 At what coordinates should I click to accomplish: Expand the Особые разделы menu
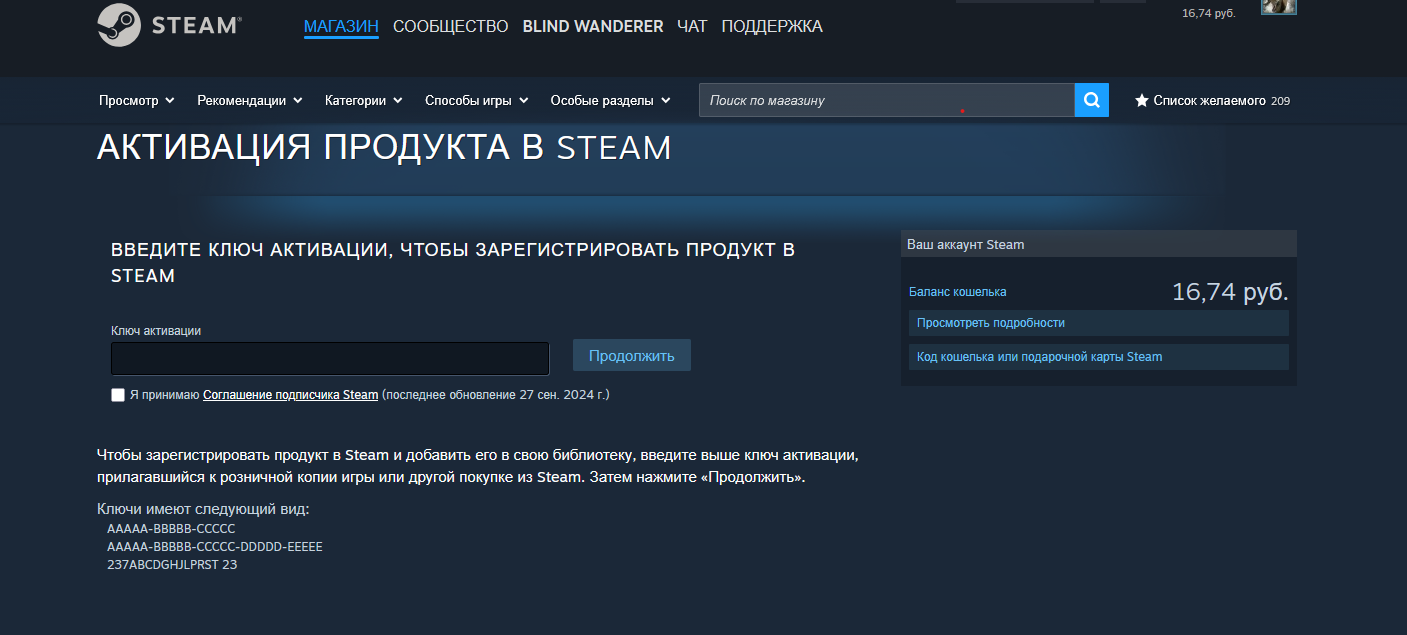[x=610, y=101]
